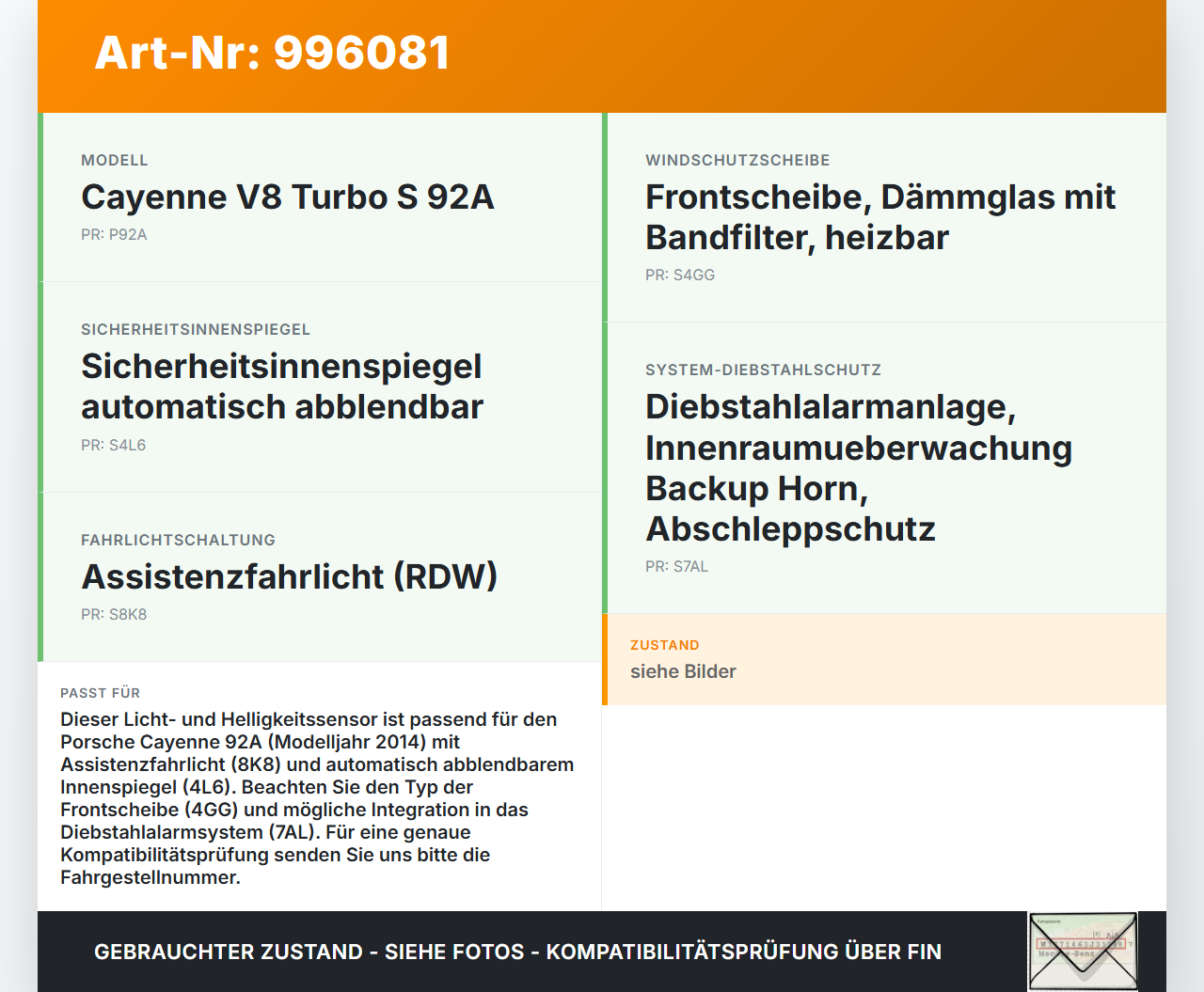Select the PR: S8K8 code
The image size is (1204, 992).
(x=114, y=614)
